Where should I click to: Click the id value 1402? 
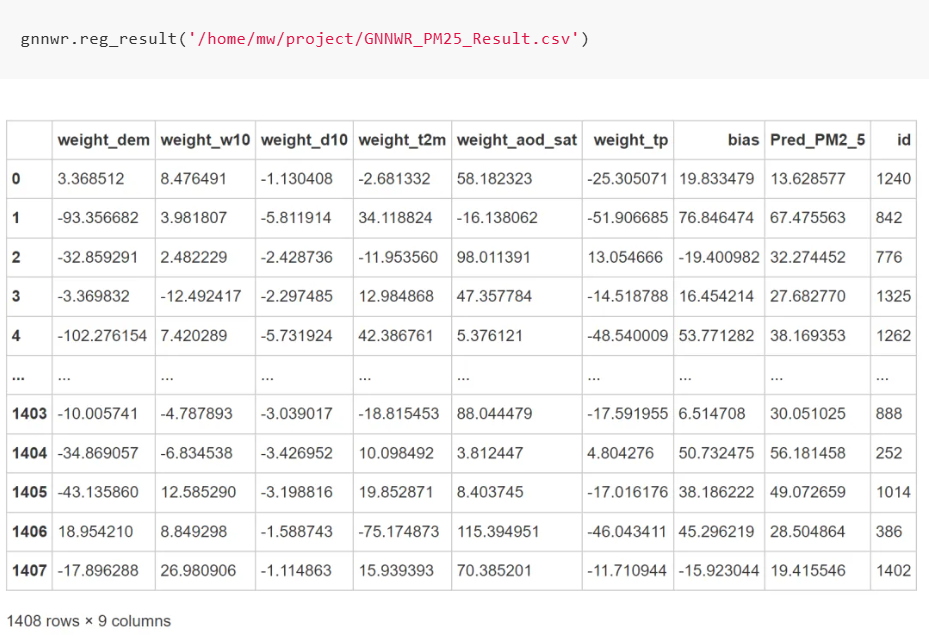click(x=893, y=571)
